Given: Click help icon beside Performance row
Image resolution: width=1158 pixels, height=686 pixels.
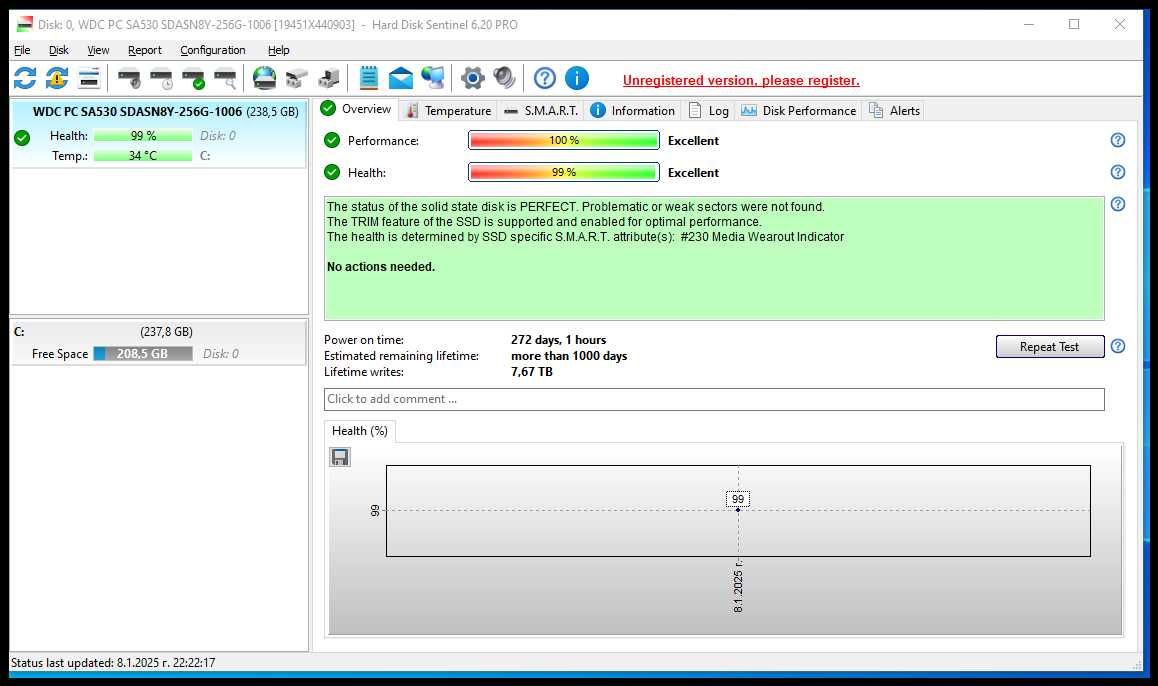Looking at the screenshot, I should 1117,140.
